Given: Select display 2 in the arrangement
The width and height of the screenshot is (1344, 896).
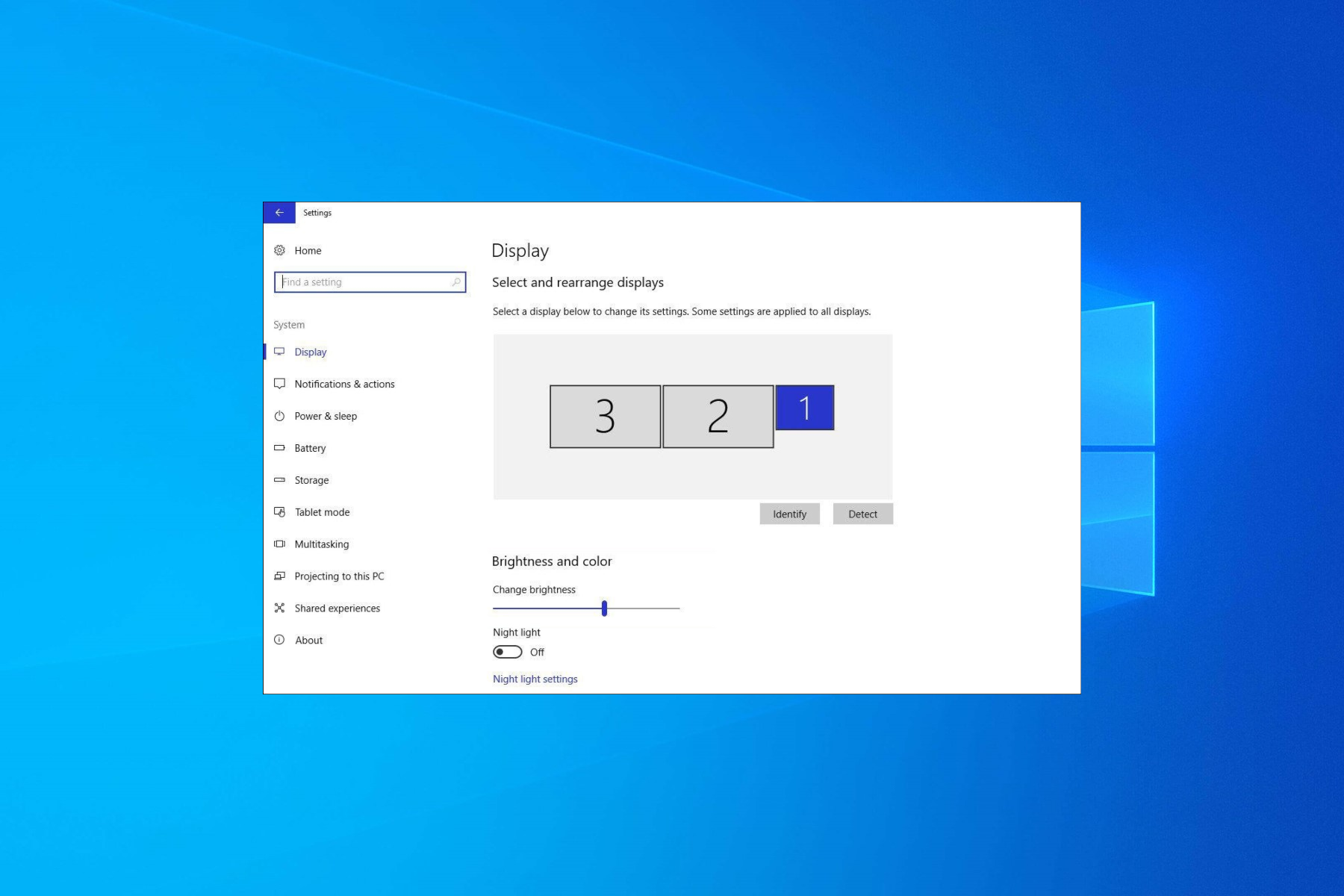Looking at the screenshot, I should click(718, 417).
